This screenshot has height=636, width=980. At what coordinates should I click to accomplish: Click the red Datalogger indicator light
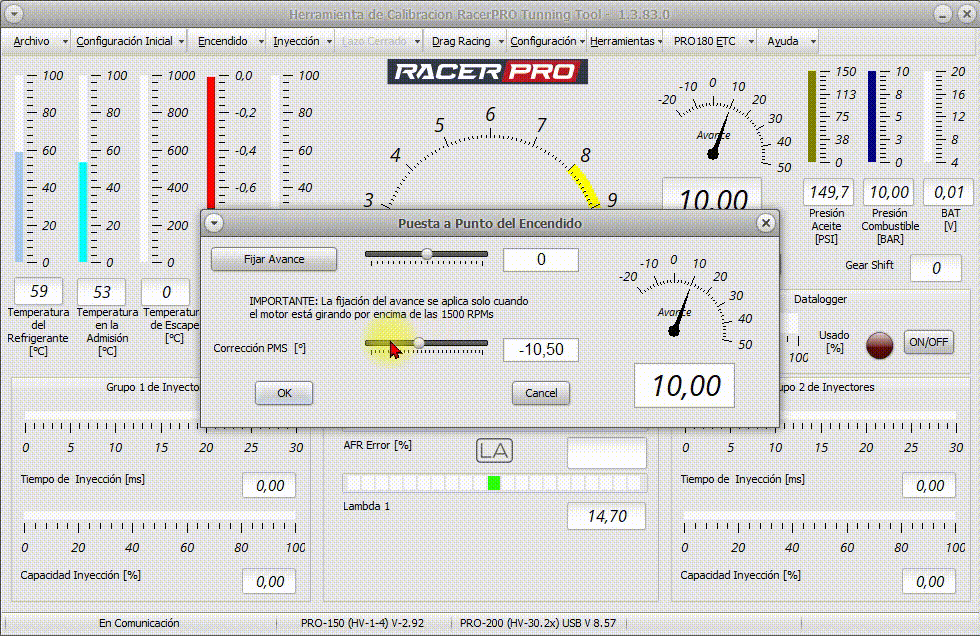879,343
